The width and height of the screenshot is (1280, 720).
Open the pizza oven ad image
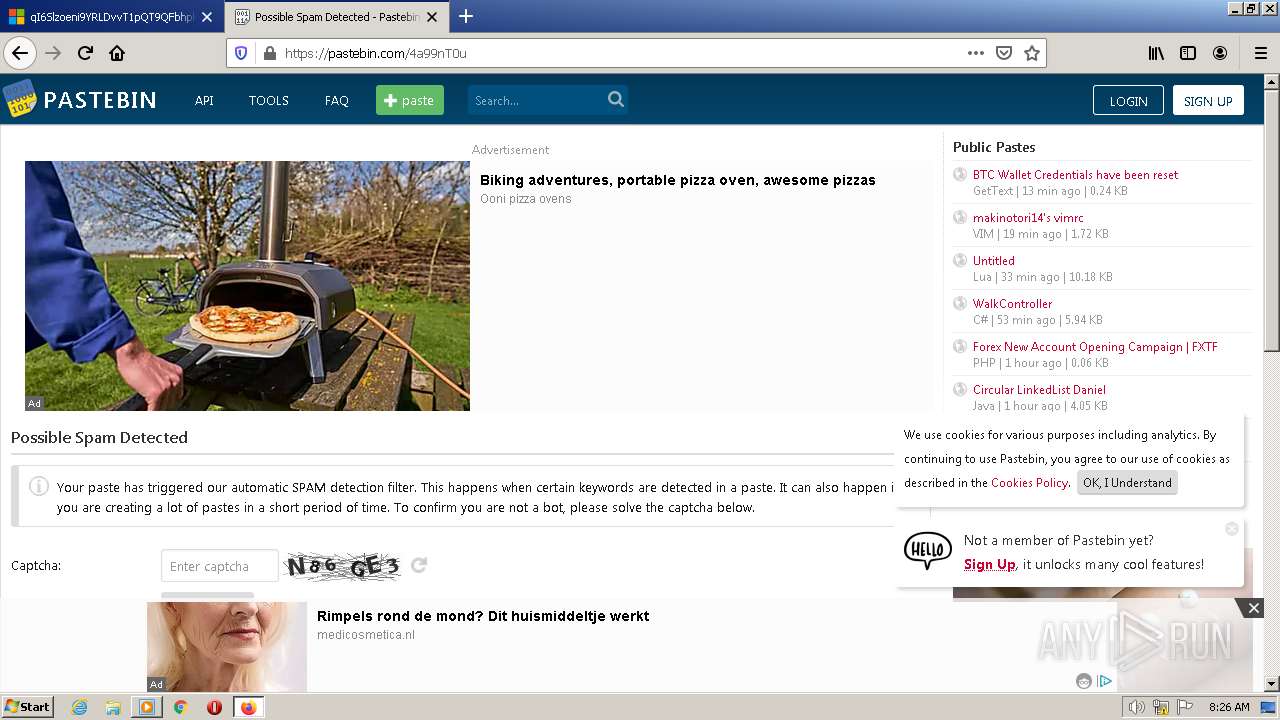tap(247, 286)
